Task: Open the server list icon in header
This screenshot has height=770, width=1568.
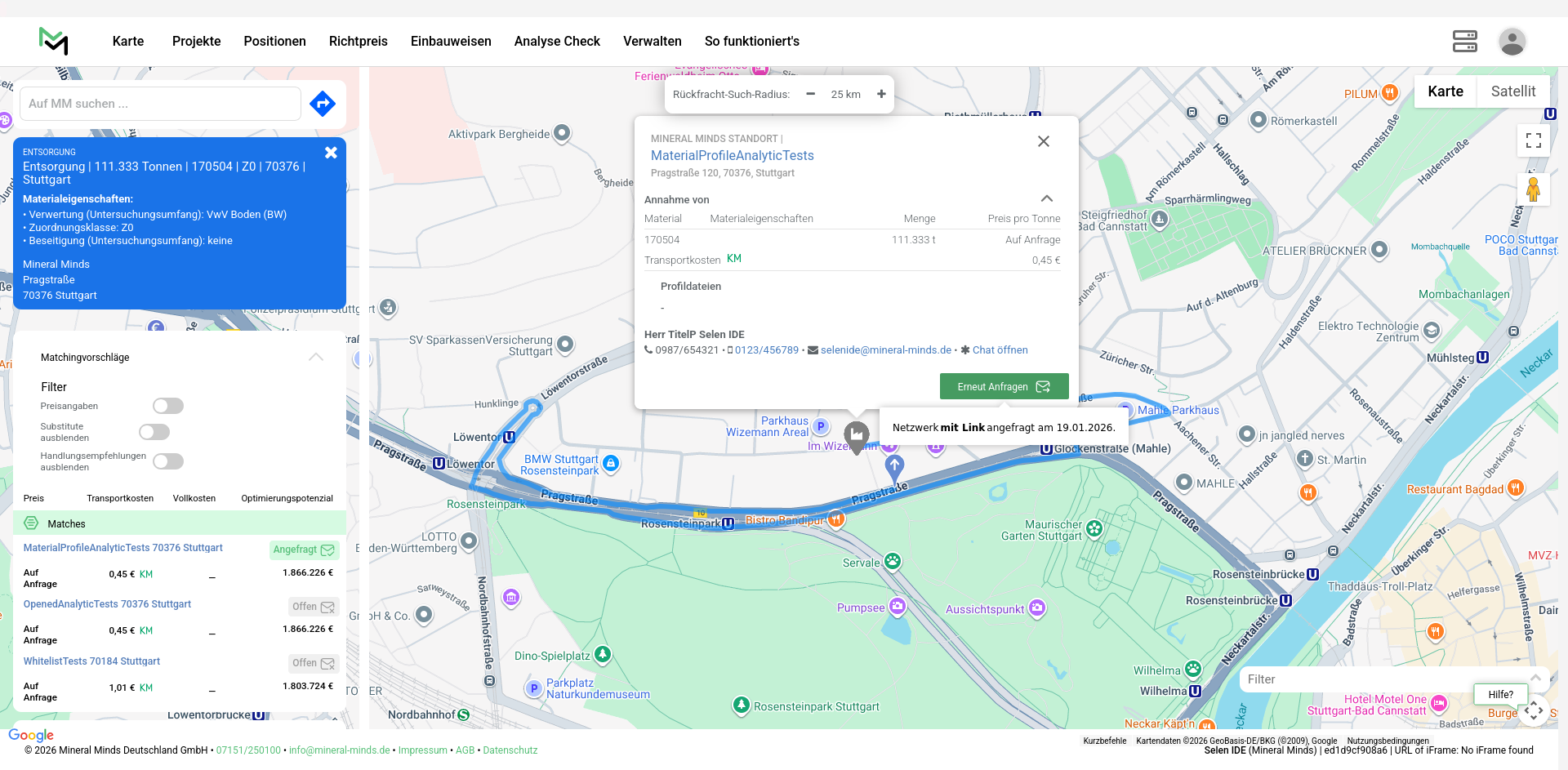Action: [x=1464, y=42]
